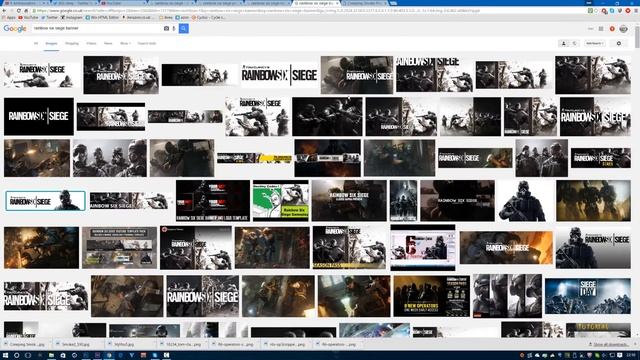Open the 8 New Operators image thumbnail
640x360 pixels.
(x=431, y=296)
